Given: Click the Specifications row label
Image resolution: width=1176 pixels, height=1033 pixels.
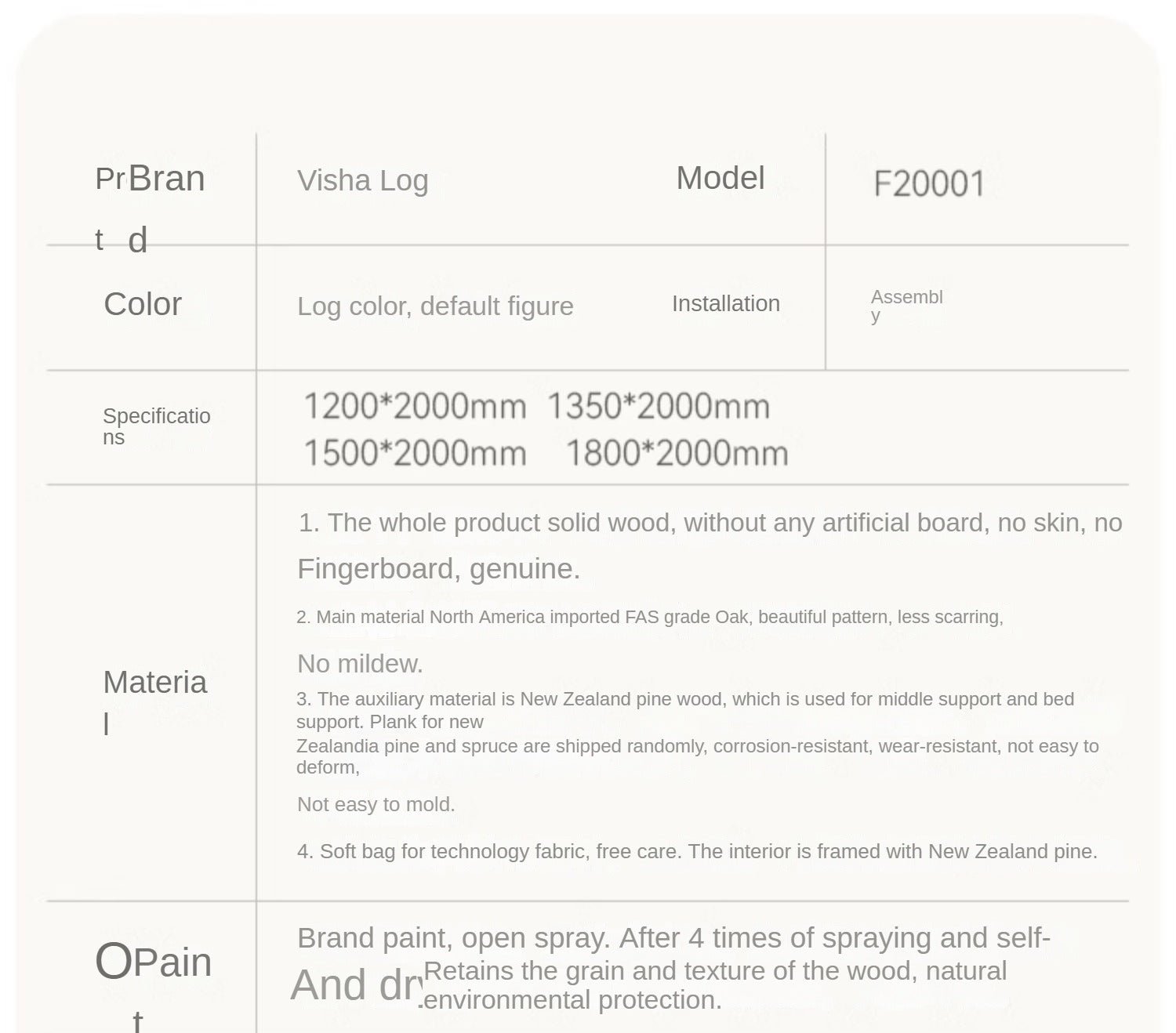Looking at the screenshot, I should (x=156, y=426).
